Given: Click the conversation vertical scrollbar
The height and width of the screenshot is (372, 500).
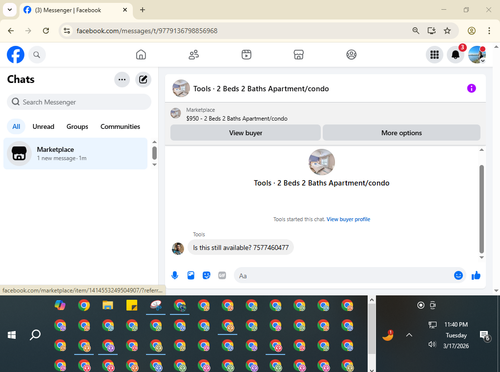Looking at the screenshot, I should pos(481,209).
